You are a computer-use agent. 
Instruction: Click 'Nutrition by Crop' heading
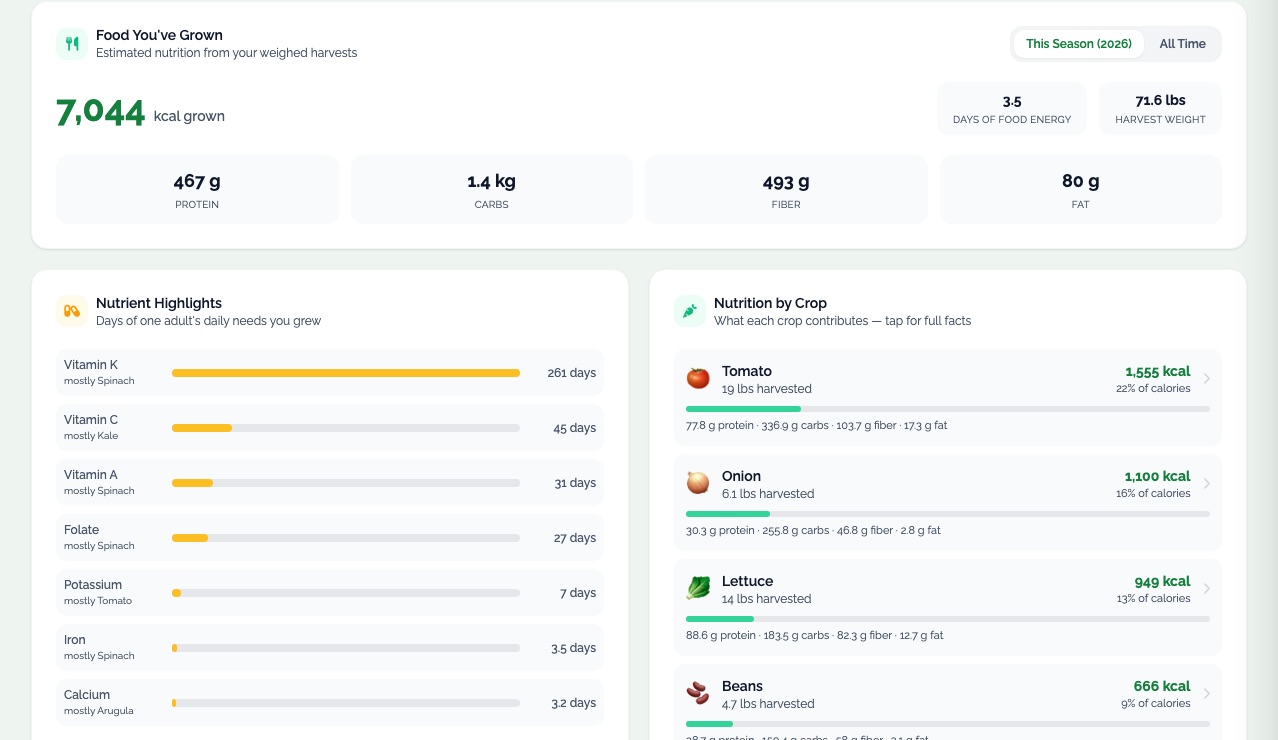[770, 303]
